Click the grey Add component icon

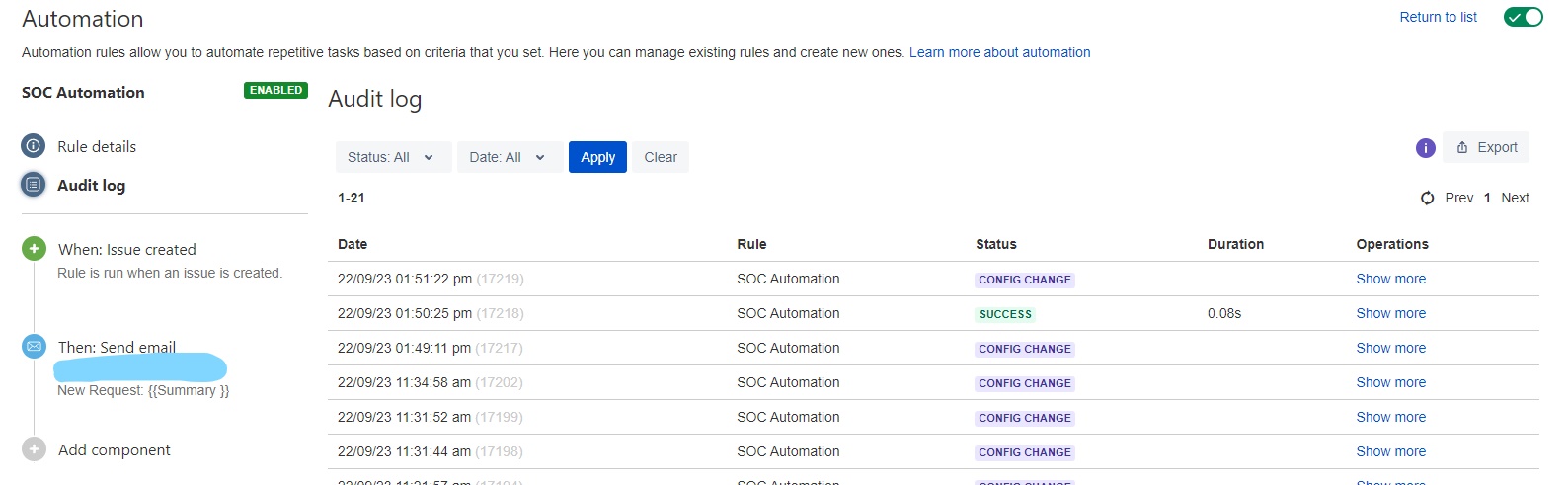pos(34,449)
